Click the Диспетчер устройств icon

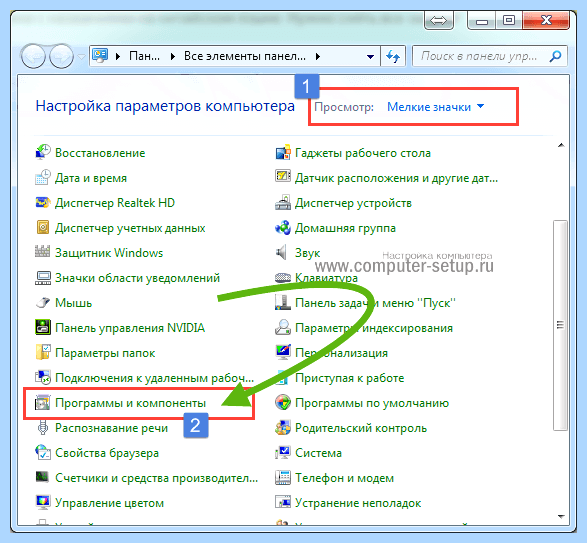pyautogui.click(x=283, y=203)
